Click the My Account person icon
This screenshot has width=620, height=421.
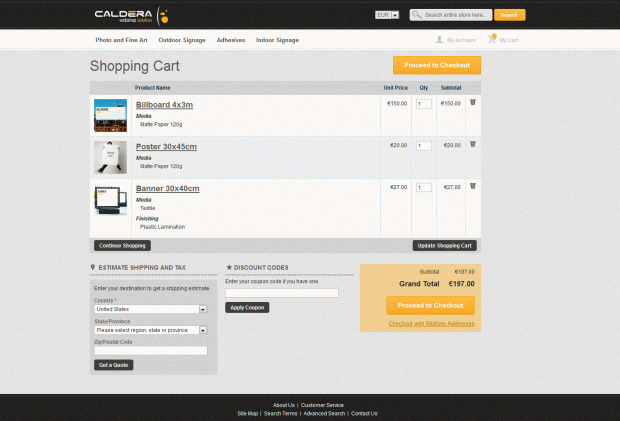click(x=439, y=40)
